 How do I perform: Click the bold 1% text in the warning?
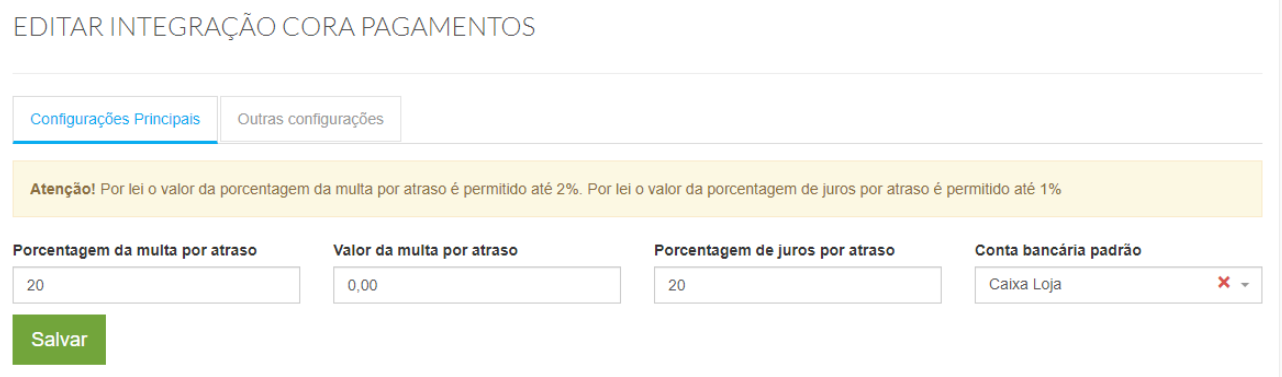tap(1050, 189)
